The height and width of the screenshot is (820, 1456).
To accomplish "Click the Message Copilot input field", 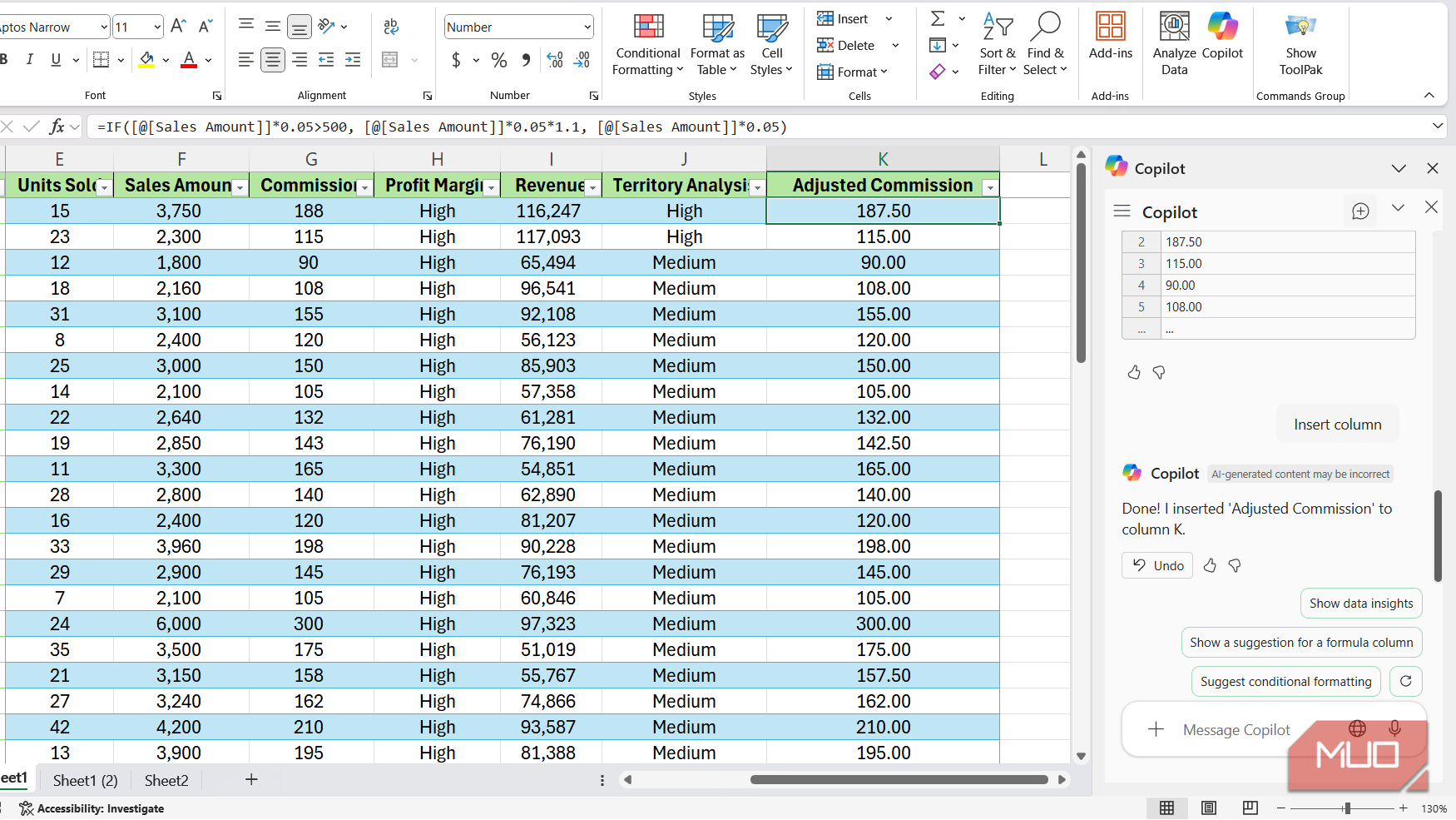I will click(x=1236, y=729).
